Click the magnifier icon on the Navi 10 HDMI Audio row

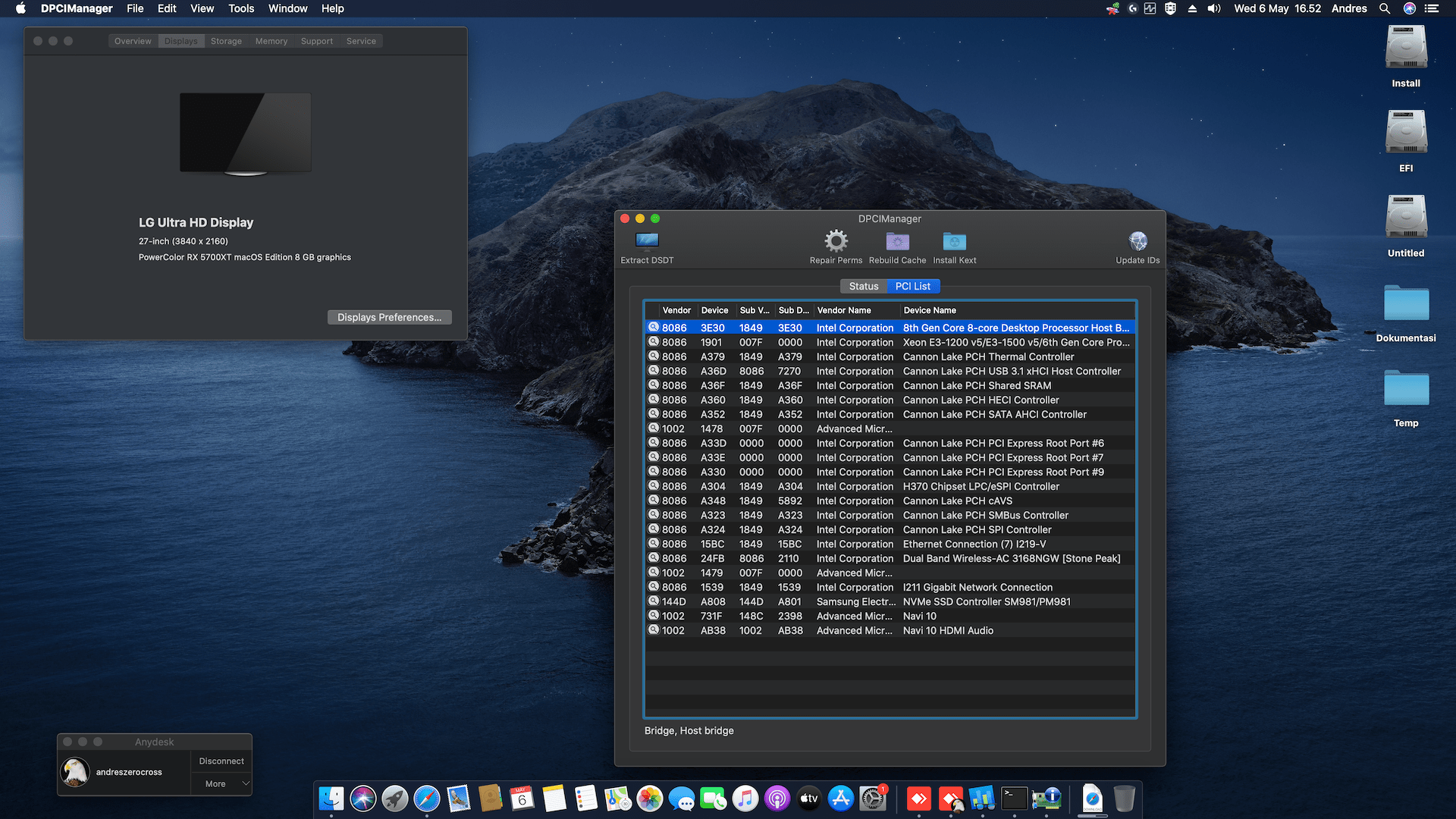coord(653,630)
